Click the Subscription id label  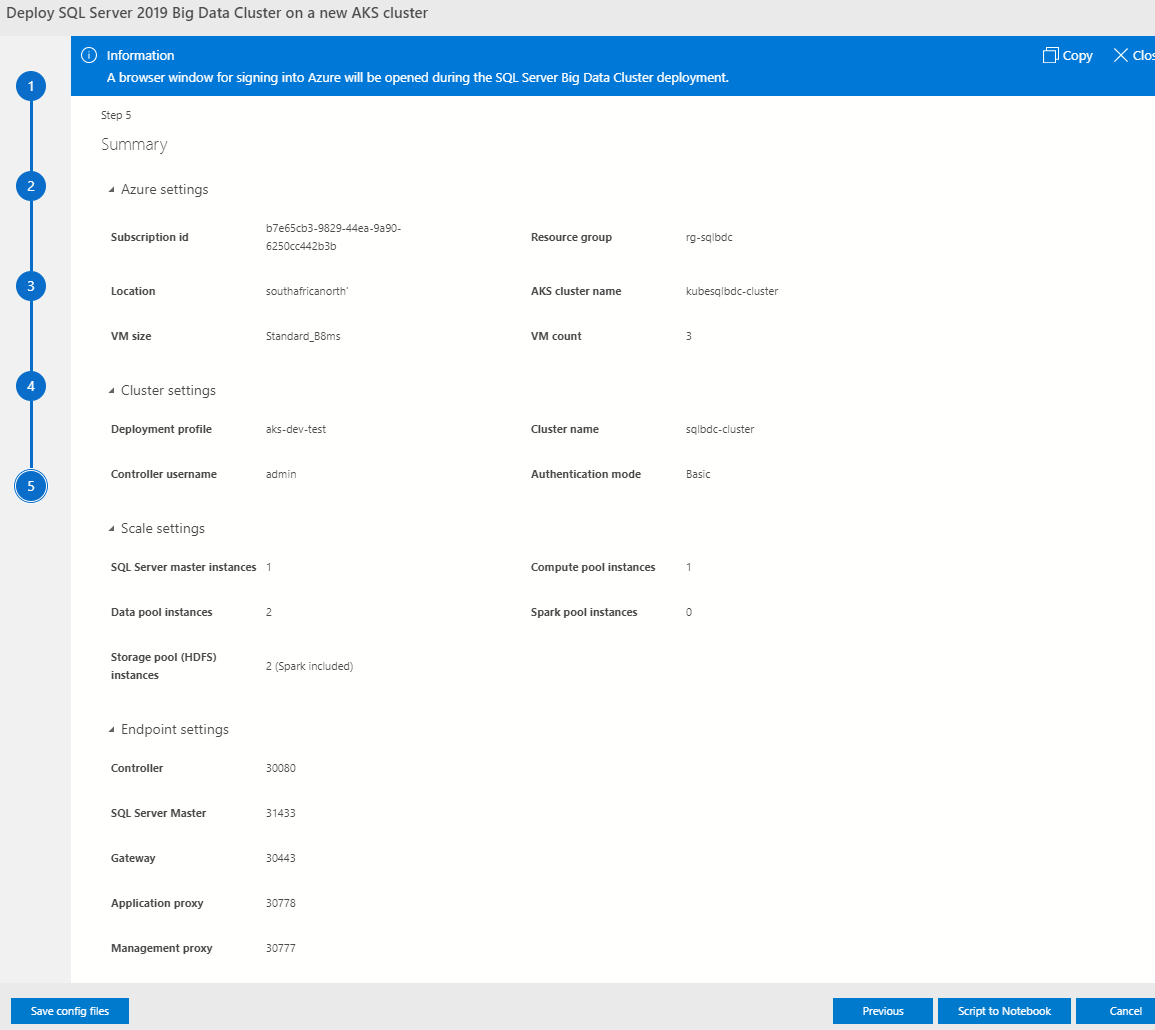[x=150, y=237]
